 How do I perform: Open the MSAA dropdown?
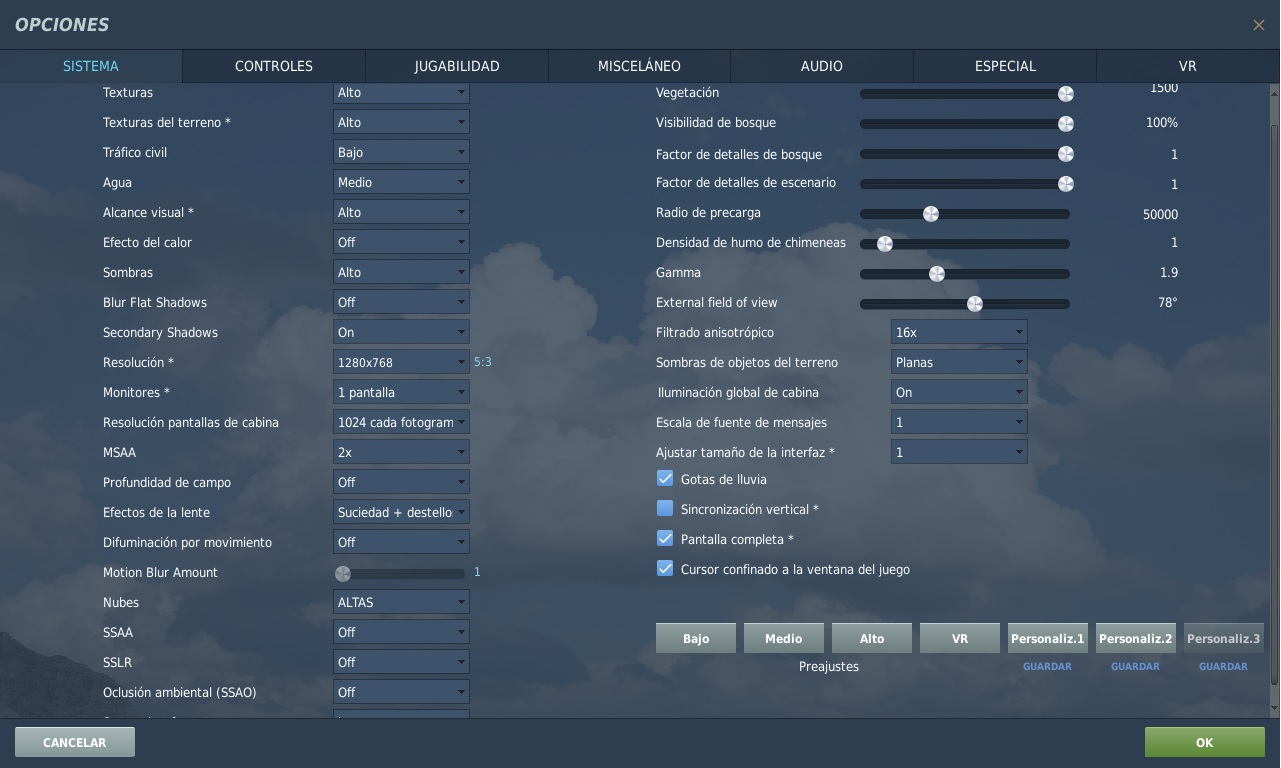point(401,452)
